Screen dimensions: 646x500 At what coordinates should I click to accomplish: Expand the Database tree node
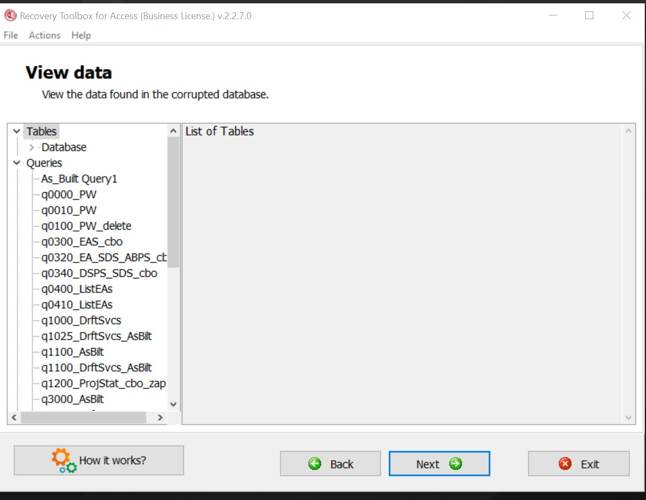coord(32,147)
